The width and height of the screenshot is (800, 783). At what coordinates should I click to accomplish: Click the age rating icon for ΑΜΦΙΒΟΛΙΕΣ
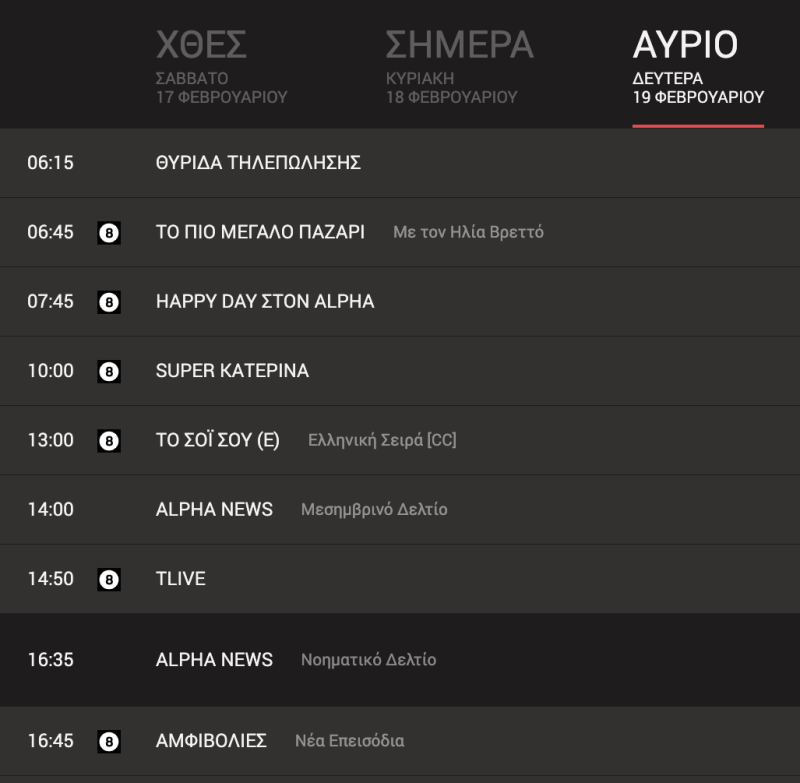coord(110,740)
